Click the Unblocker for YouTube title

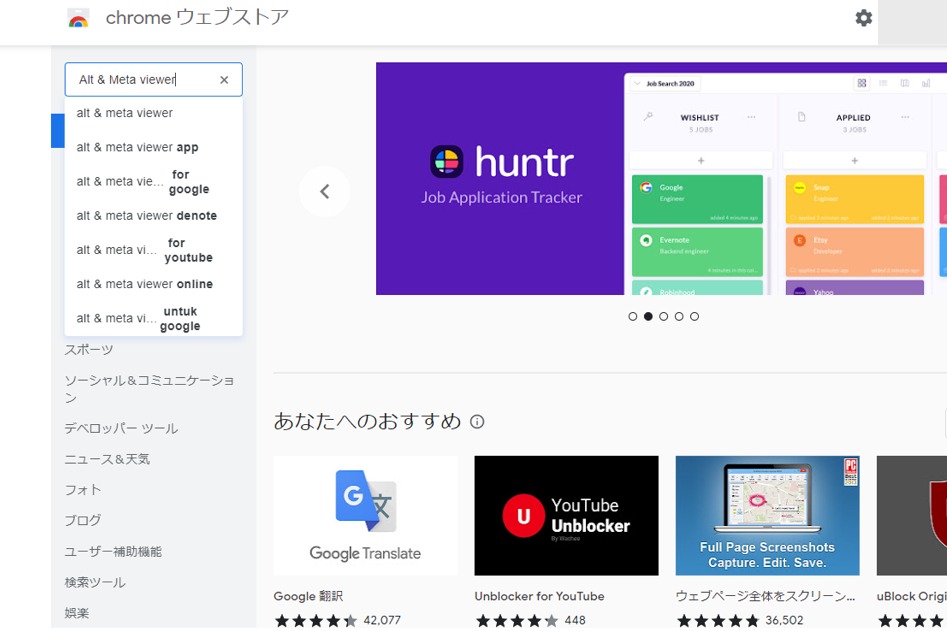tap(539, 597)
